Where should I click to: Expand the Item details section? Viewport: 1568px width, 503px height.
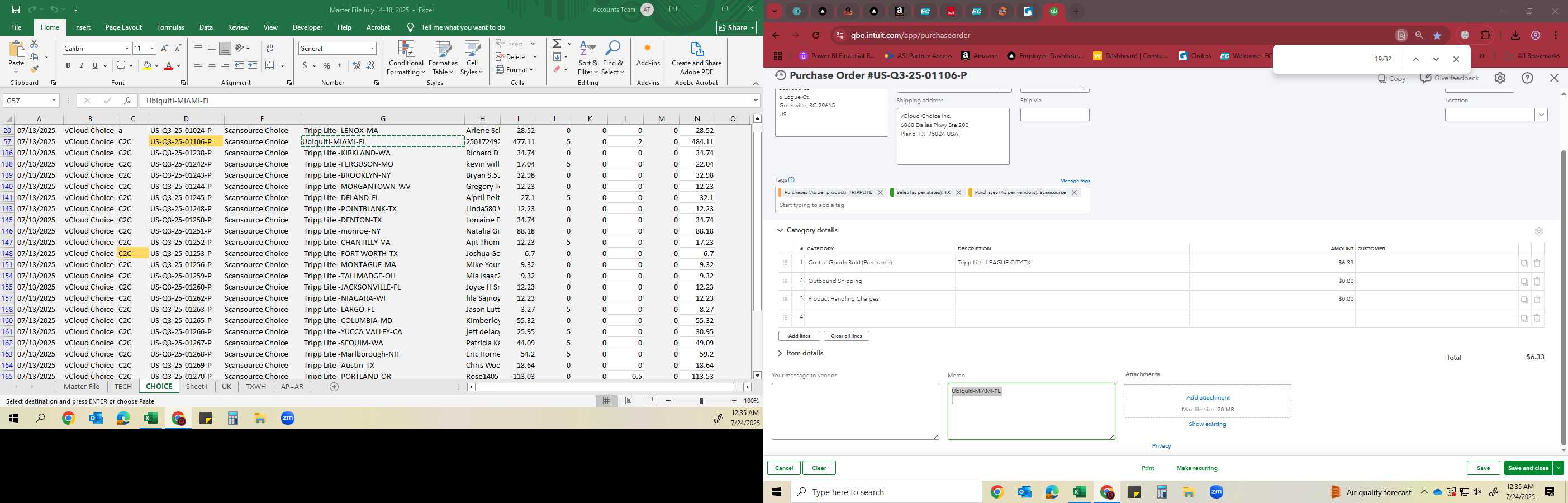[x=780, y=353]
